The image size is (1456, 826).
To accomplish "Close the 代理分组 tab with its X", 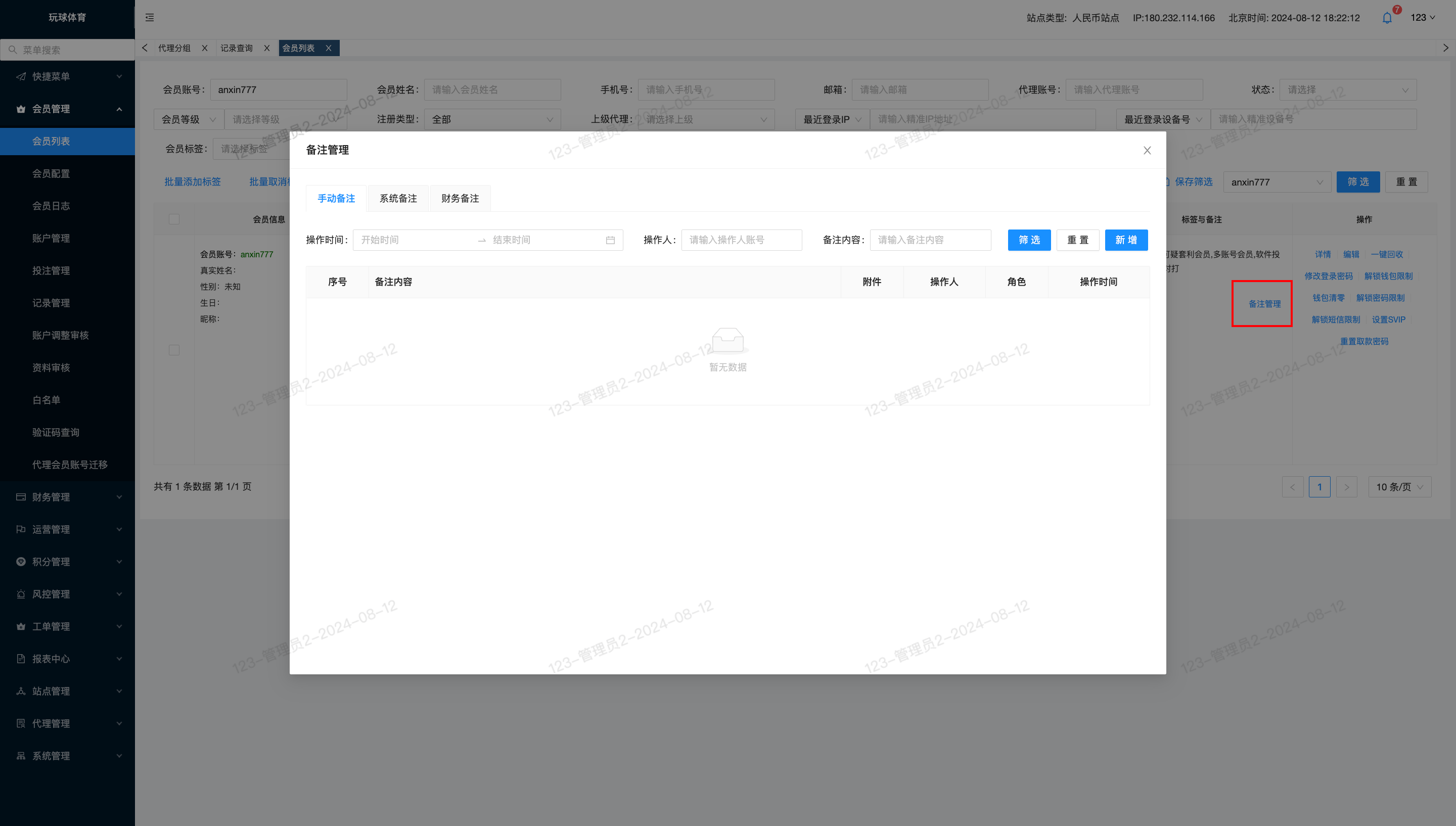I will click(205, 48).
